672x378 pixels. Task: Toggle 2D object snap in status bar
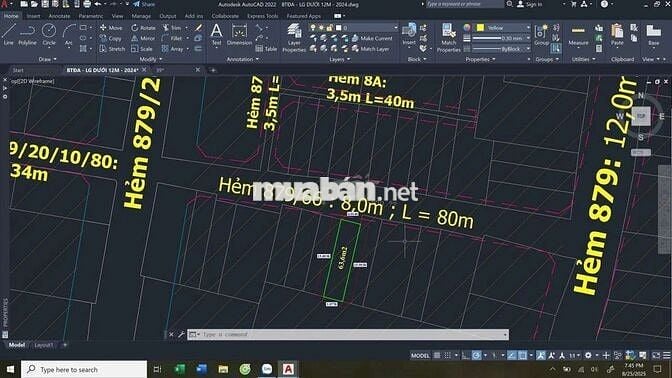coord(522,355)
